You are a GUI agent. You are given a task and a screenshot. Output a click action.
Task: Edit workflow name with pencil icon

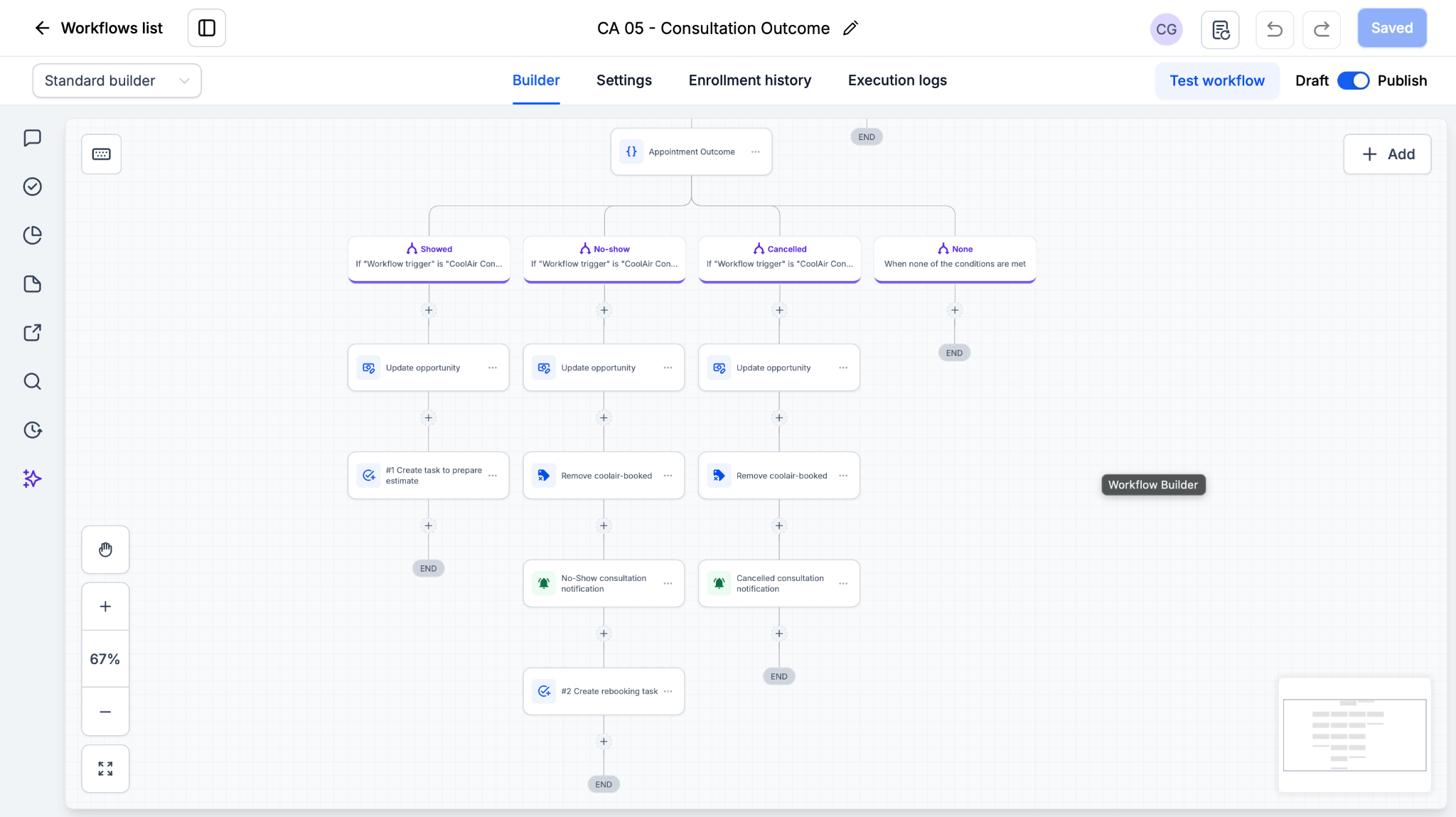click(850, 28)
